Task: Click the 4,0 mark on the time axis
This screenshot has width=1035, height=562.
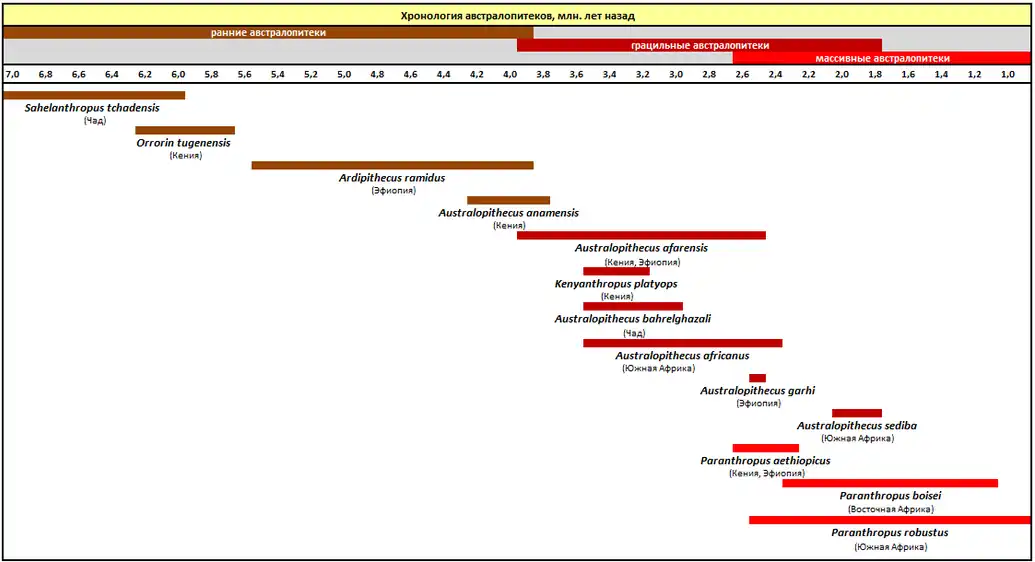Action: [510, 75]
